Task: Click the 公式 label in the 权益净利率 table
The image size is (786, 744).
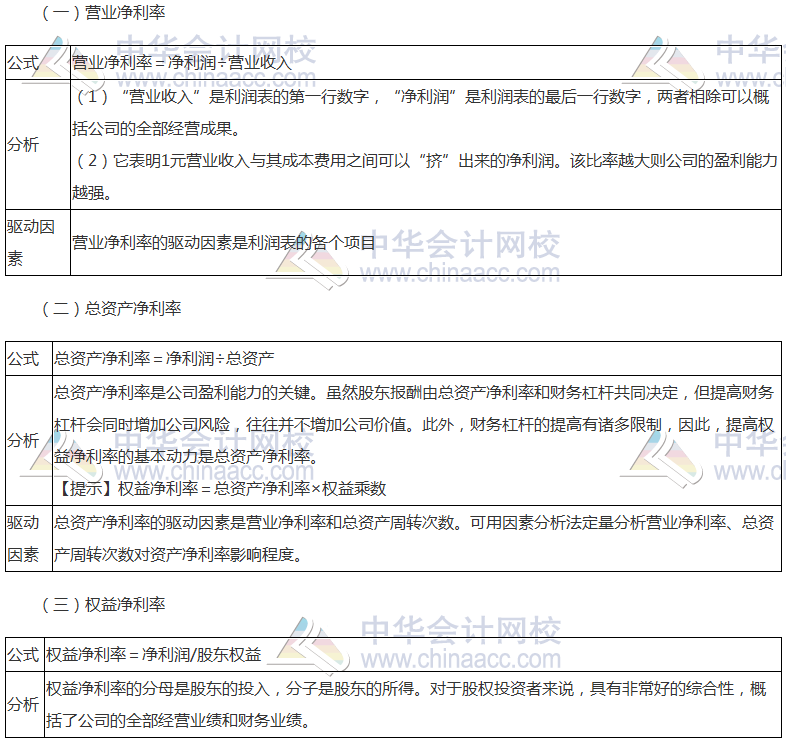Action: 23,655
